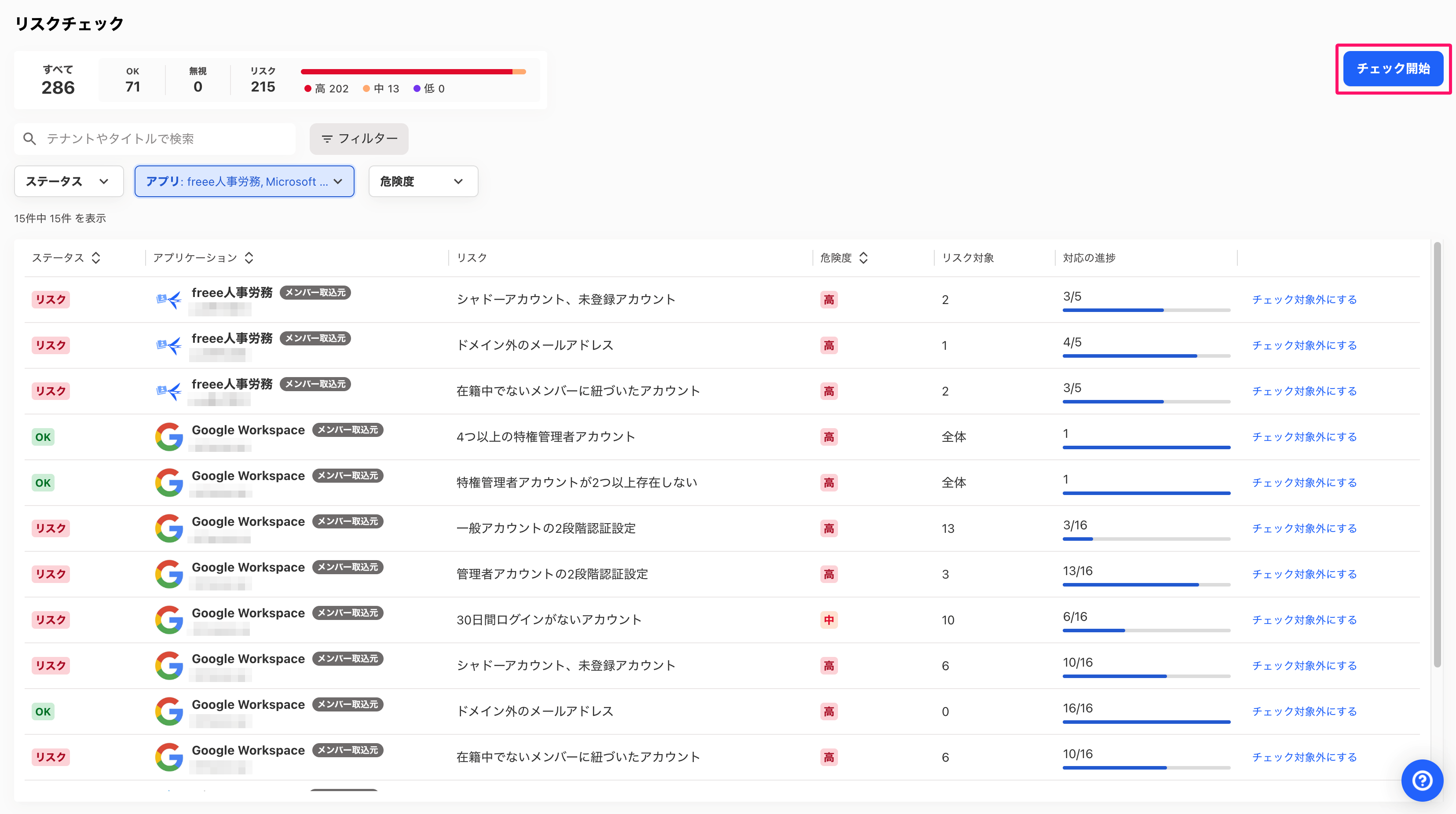The width and height of the screenshot is (1456, 814).
Task: Click チェック対象外にする for freee シャドーアカウント row
Action: (x=1304, y=300)
